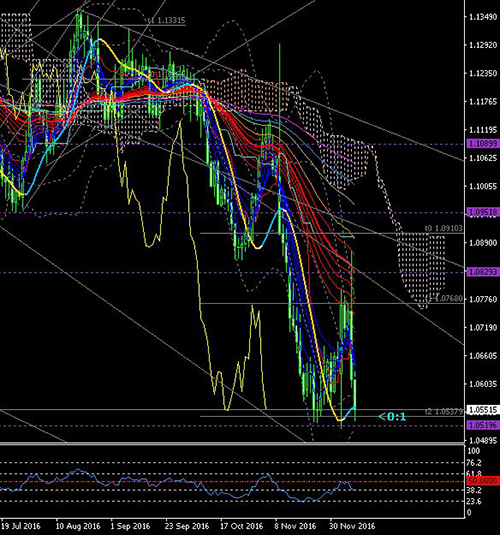Click the 1.11195 price axis label
Image resolution: width=500 pixels, height=535 pixels.
[x=483, y=130]
